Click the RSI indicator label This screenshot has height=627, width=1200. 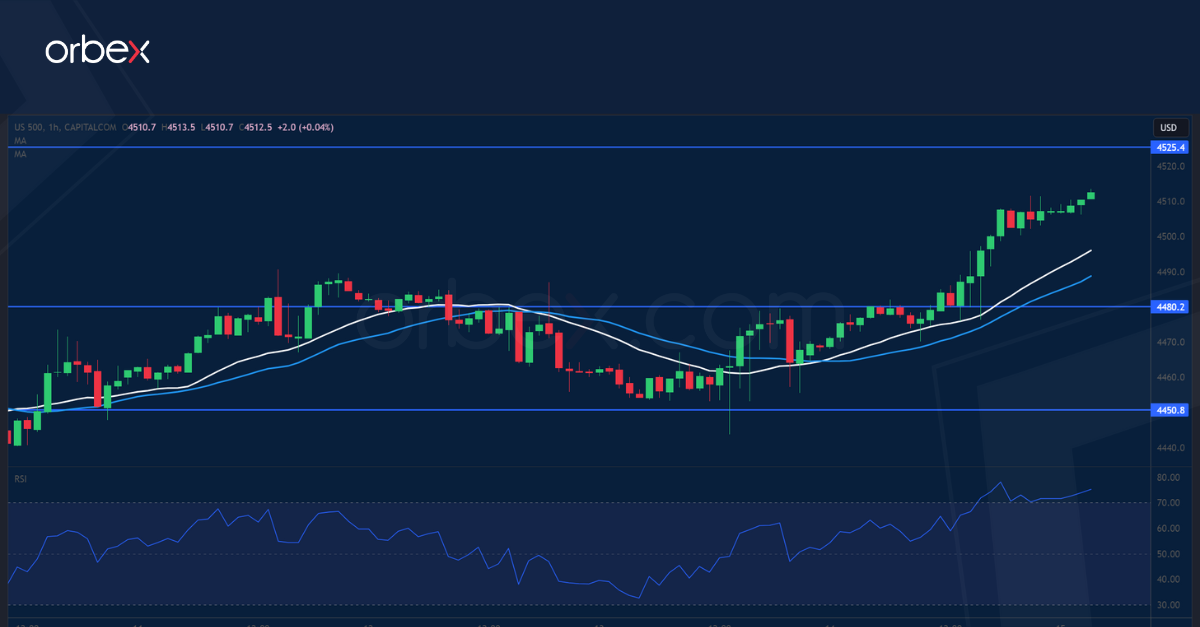click(20, 479)
